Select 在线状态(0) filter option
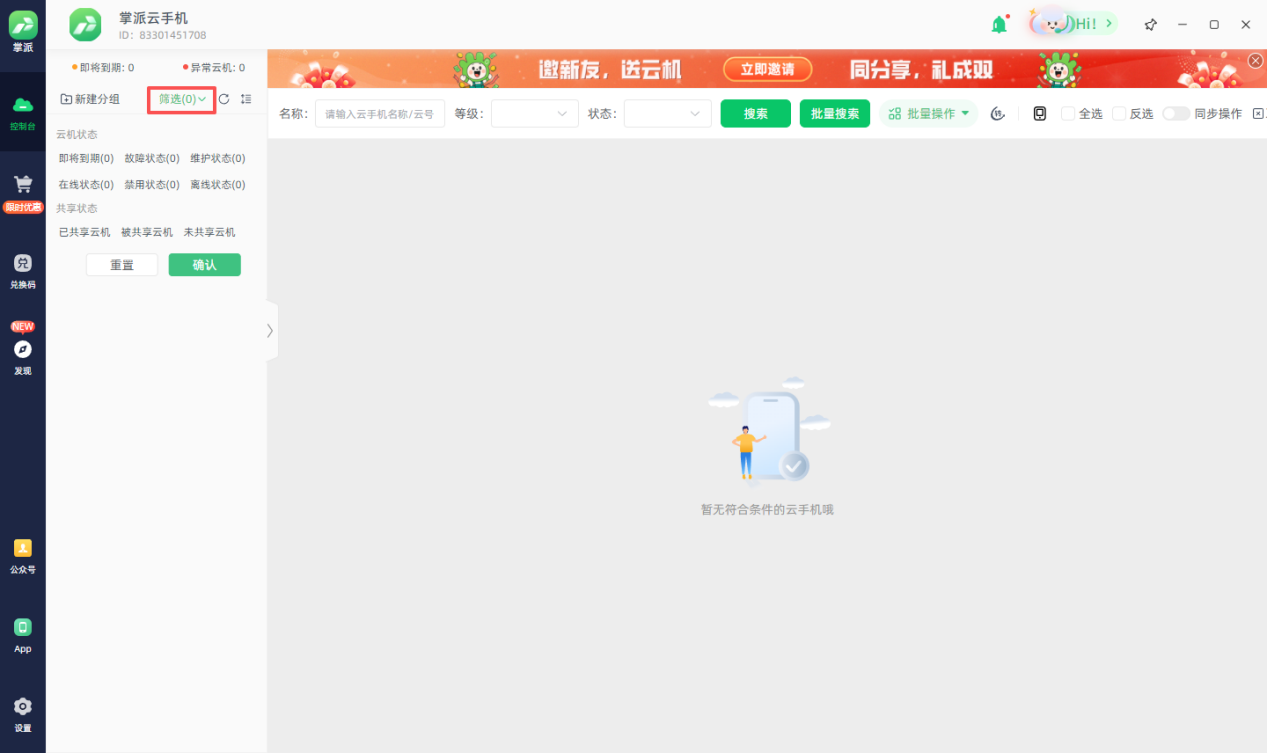The height and width of the screenshot is (753, 1267). 86,184
